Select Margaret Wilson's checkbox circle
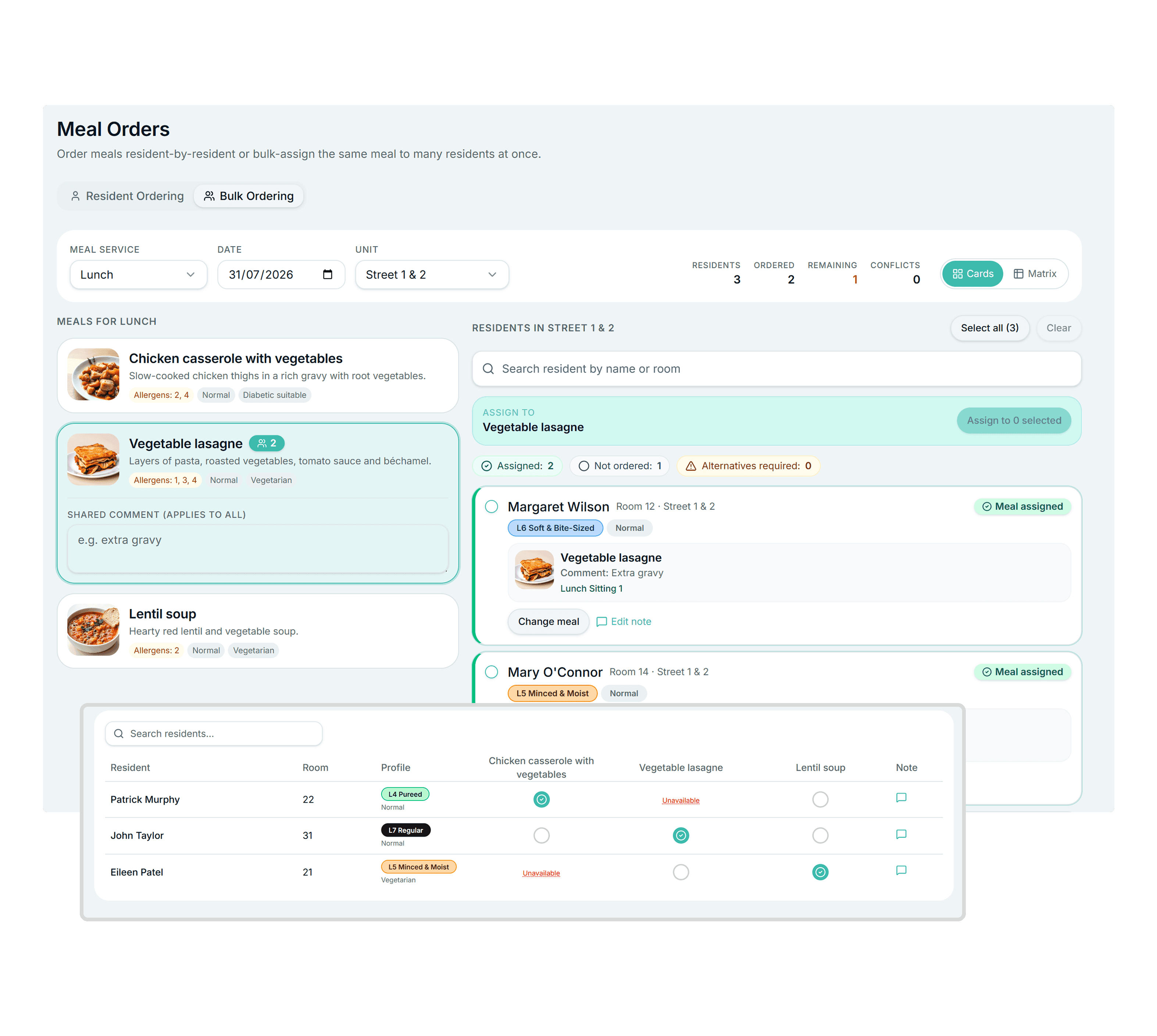The width and height of the screenshot is (1157, 1036). click(492, 507)
